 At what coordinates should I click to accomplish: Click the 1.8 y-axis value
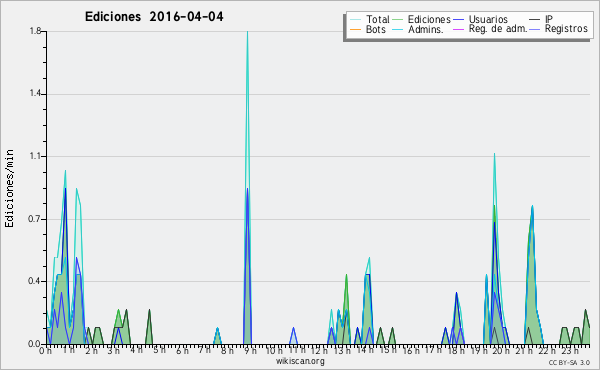click(x=35, y=31)
